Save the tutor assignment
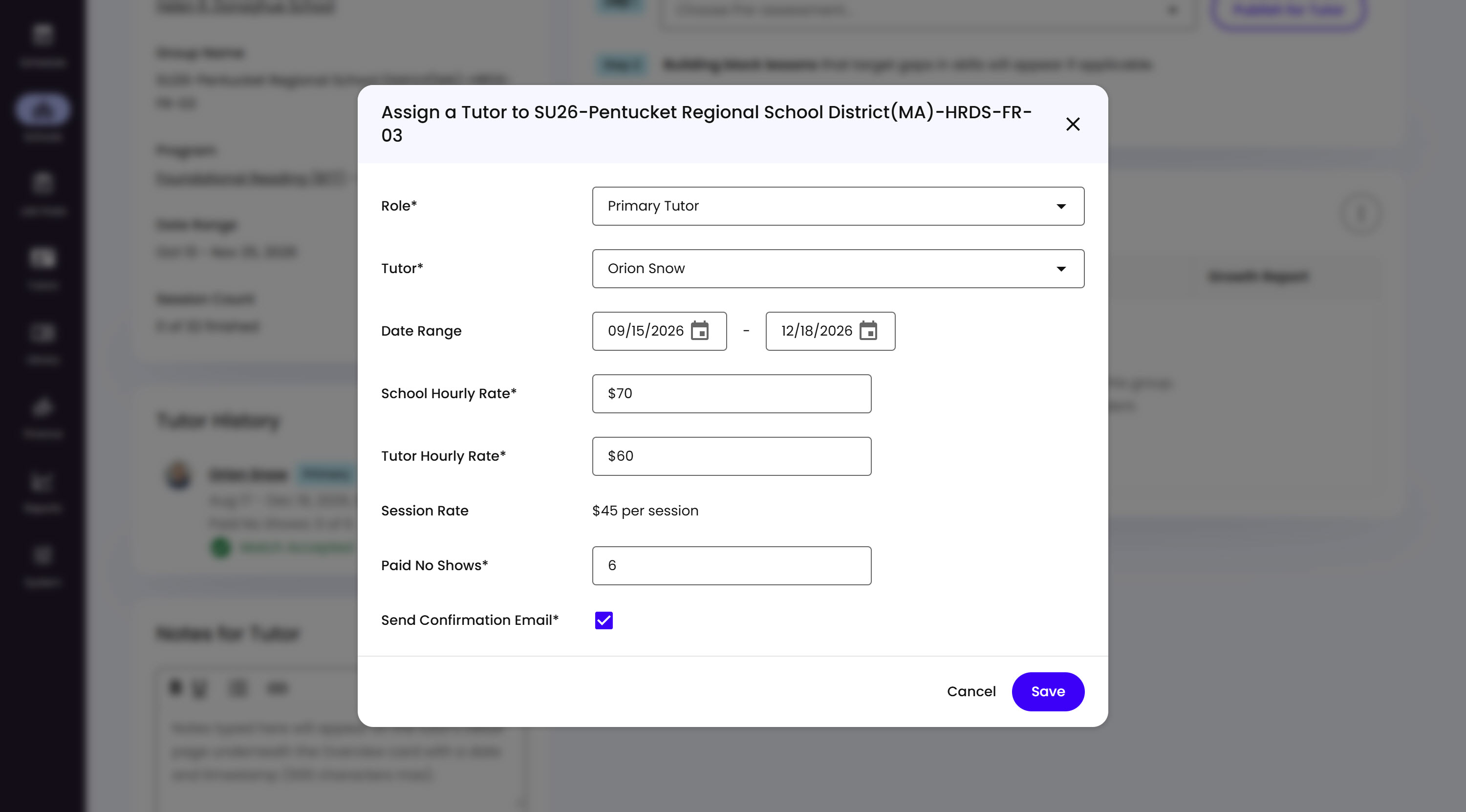 pos(1048,691)
